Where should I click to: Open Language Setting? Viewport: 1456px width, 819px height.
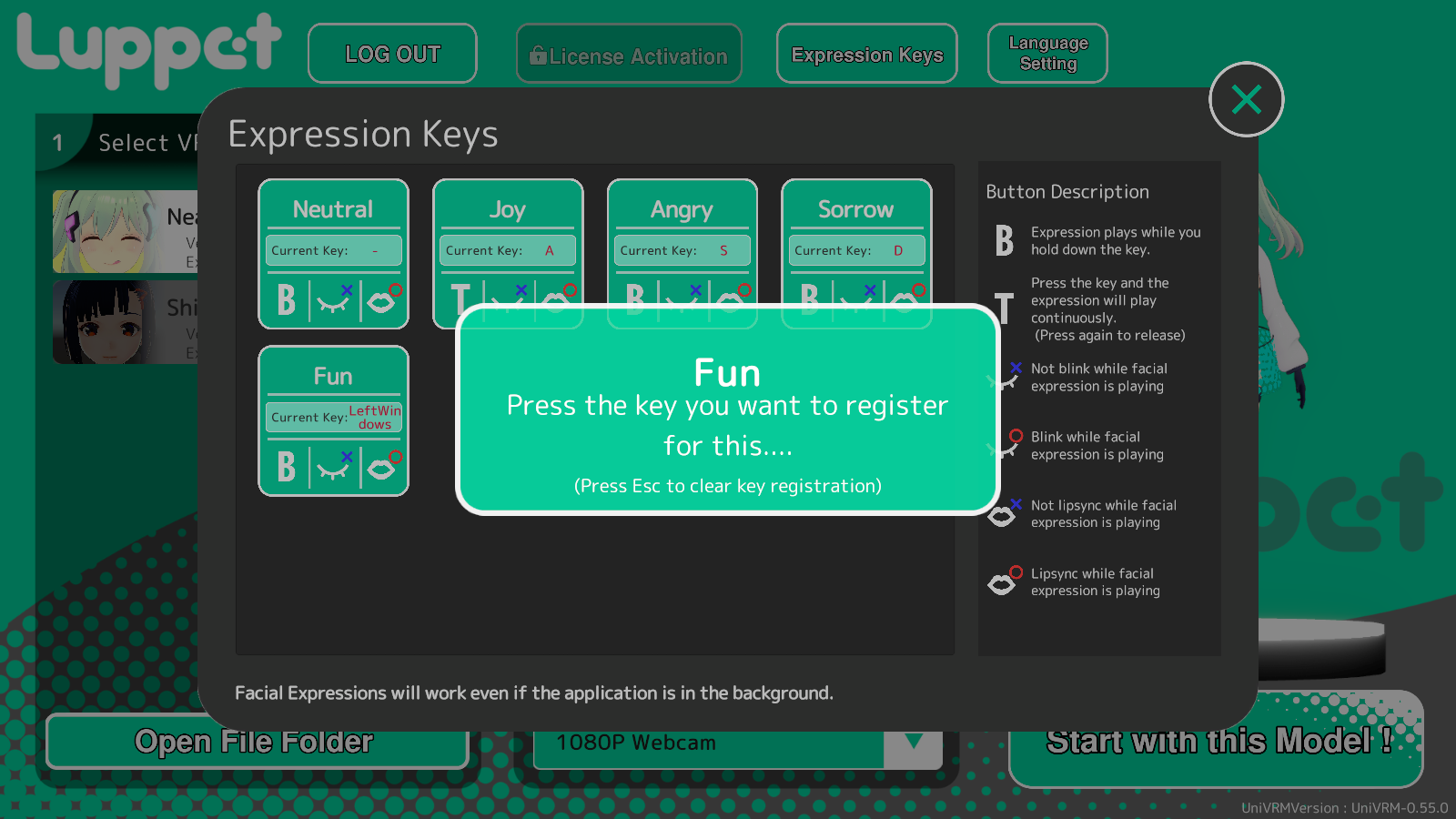[x=1047, y=54]
